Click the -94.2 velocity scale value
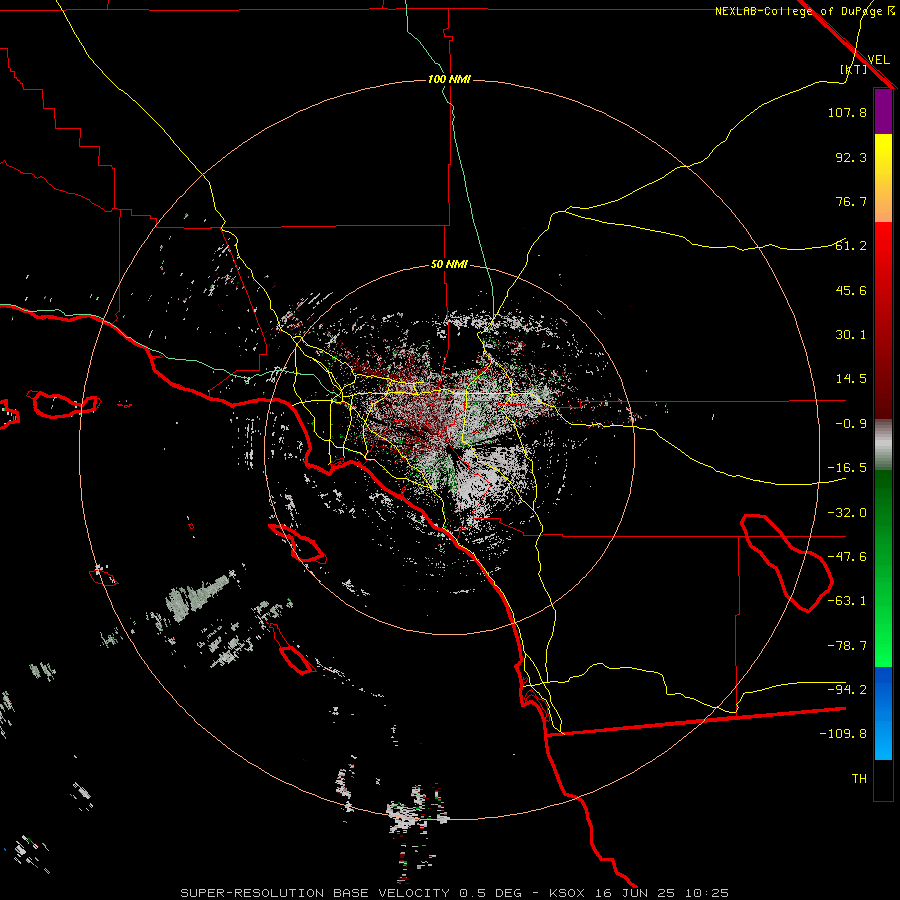900x900 pixels. pos(847,689)
